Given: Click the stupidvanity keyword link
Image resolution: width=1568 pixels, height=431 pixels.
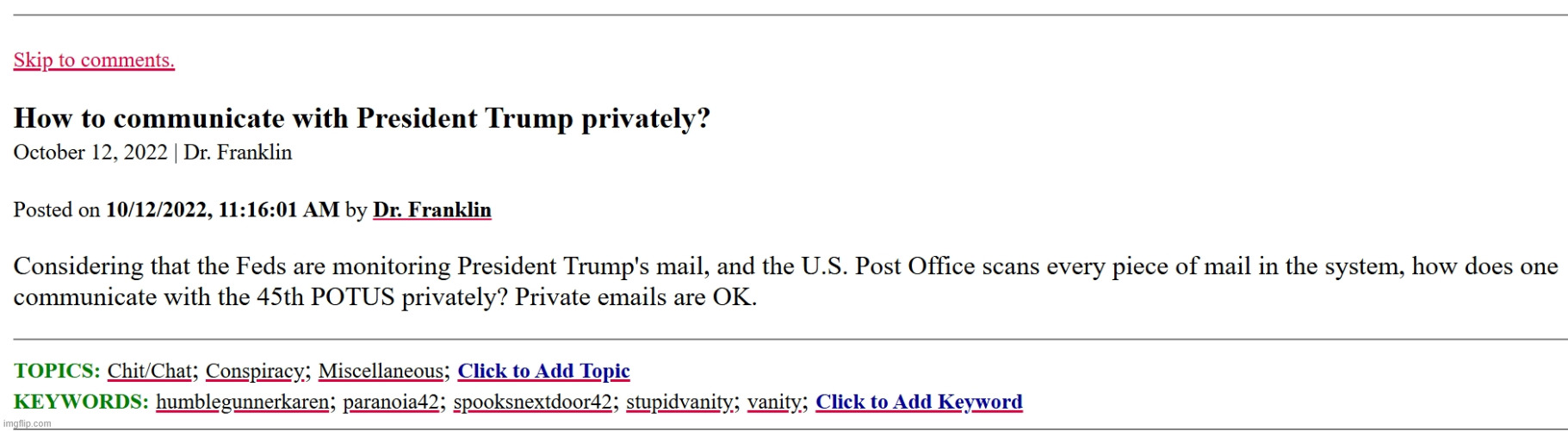Looking at the screenshot, I should [679, 403].
